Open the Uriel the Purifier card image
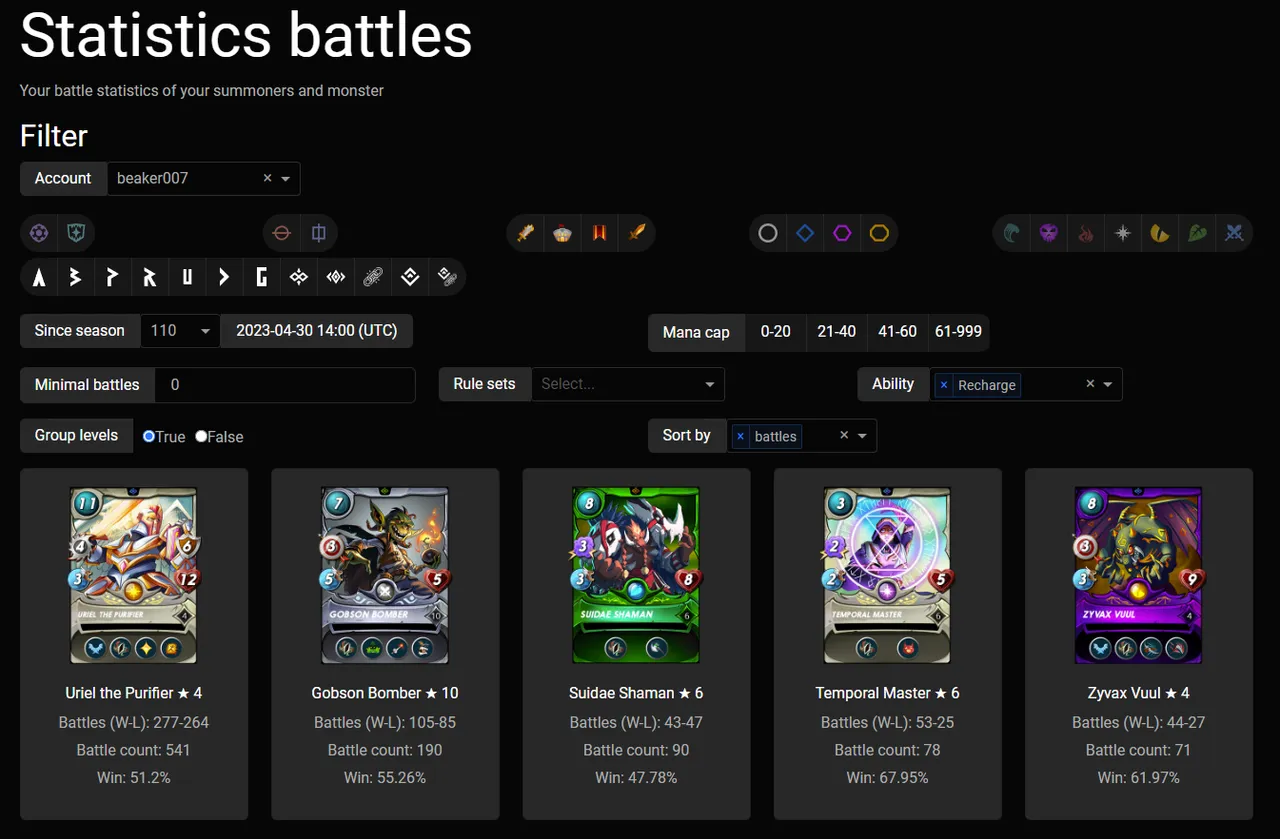Viewport: 1280px width, 839px height. click(133, 575)
